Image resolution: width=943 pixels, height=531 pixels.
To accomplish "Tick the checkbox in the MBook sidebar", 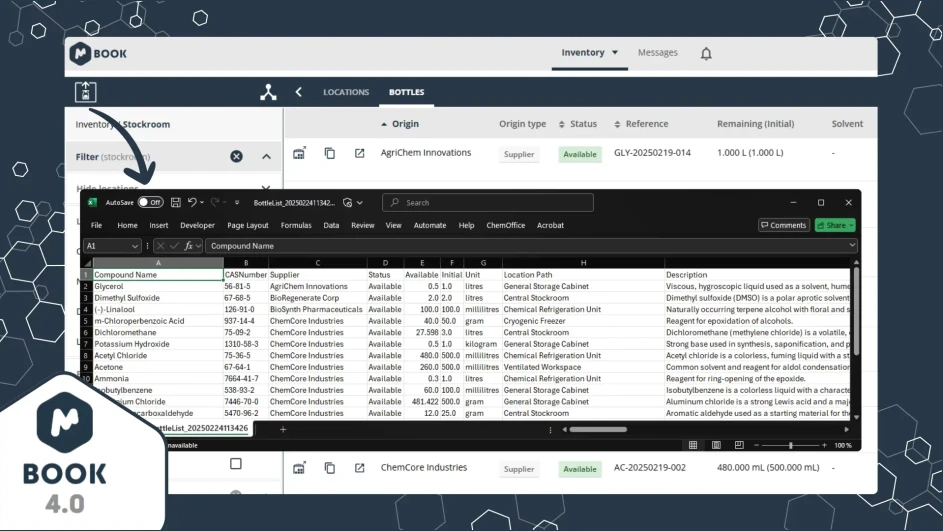I will [236, 464].
